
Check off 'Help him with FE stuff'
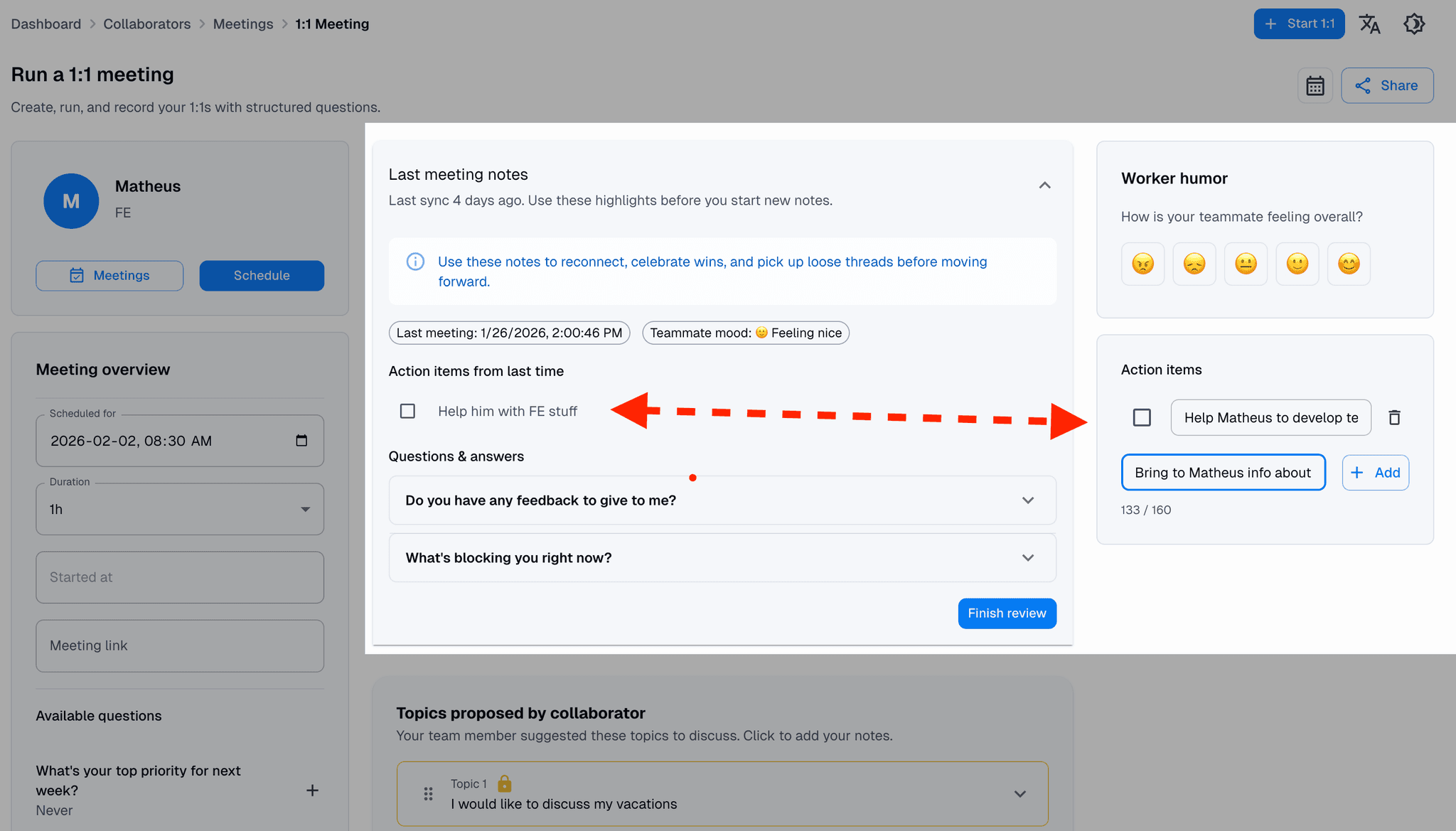(407, 411)
